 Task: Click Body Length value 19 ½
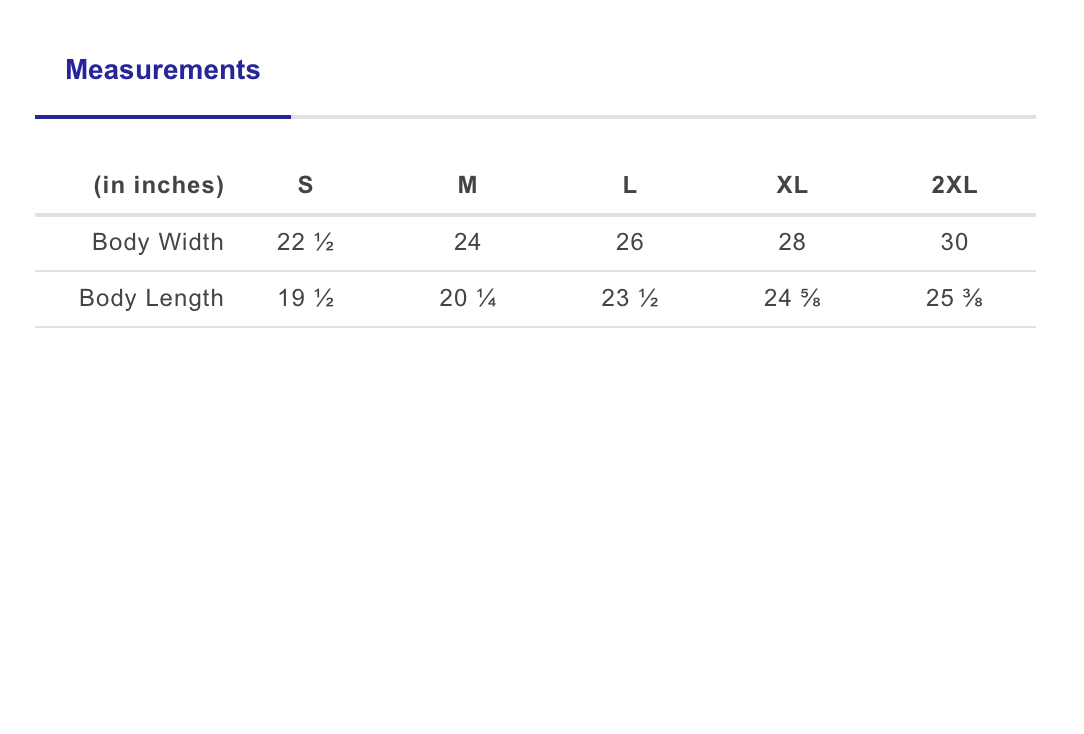point(305,298)
